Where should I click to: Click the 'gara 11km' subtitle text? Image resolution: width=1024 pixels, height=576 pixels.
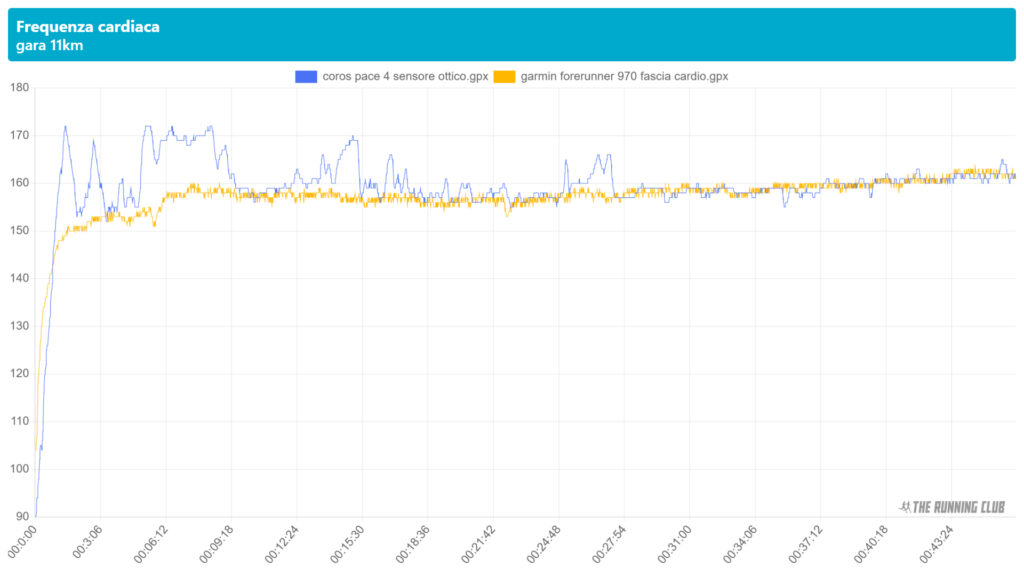[x=49, y=46]
